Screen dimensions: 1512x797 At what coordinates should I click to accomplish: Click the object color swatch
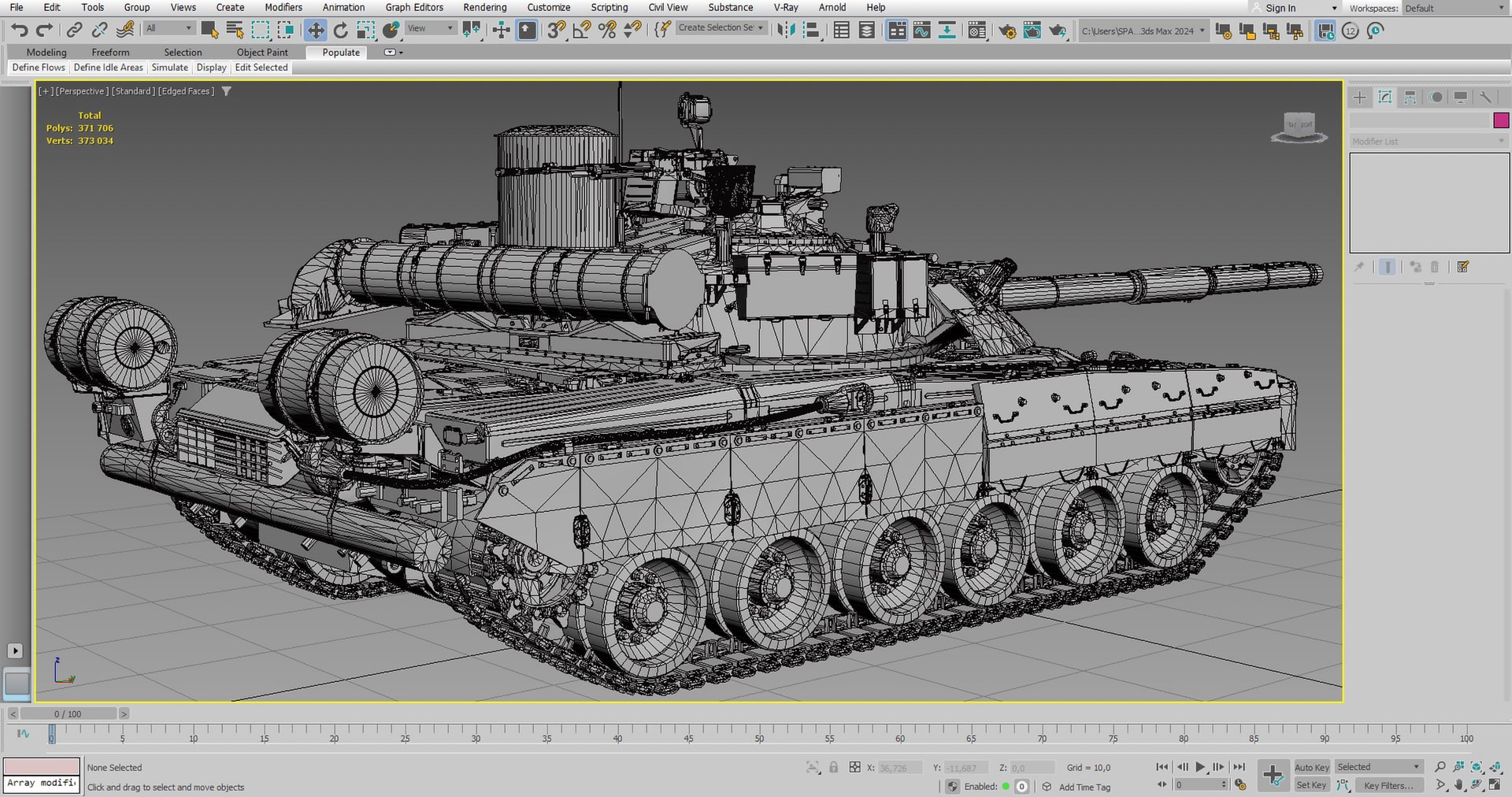1501,120
